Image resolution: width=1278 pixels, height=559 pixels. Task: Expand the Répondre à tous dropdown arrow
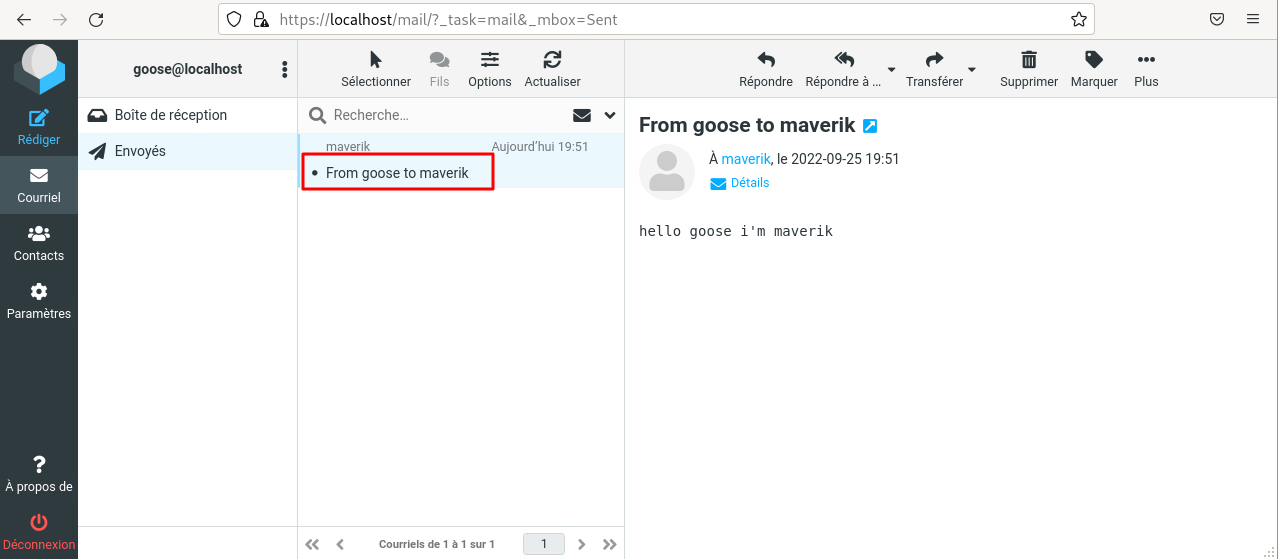click(890, 70)
